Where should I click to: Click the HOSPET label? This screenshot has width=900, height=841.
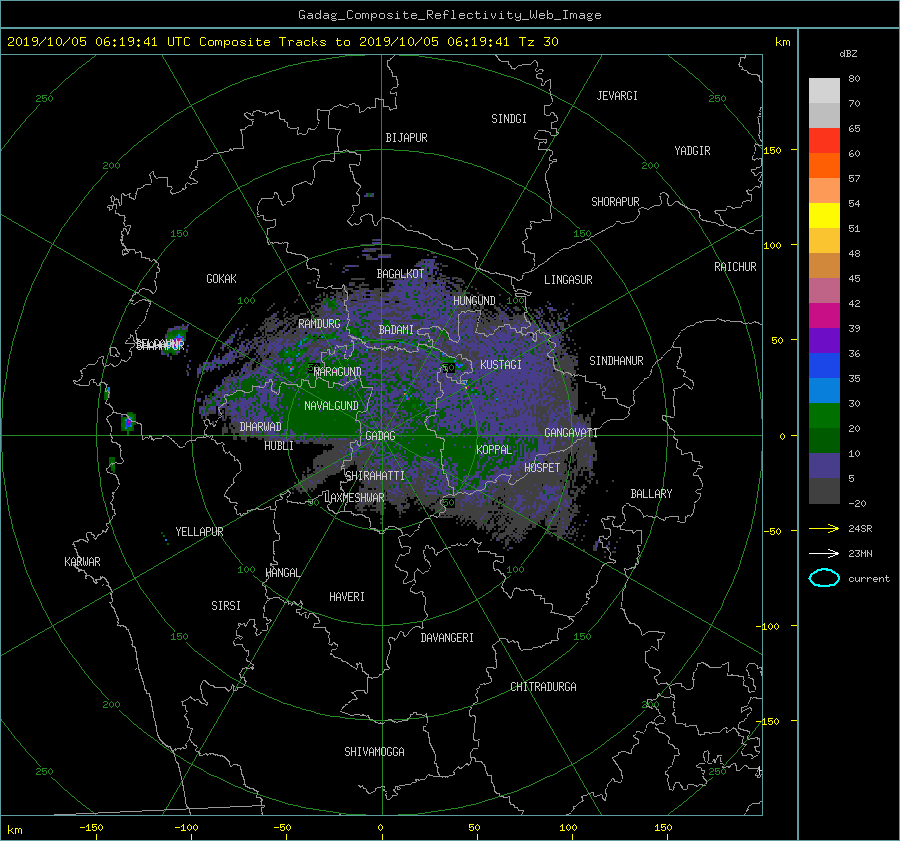pos(542,468)
